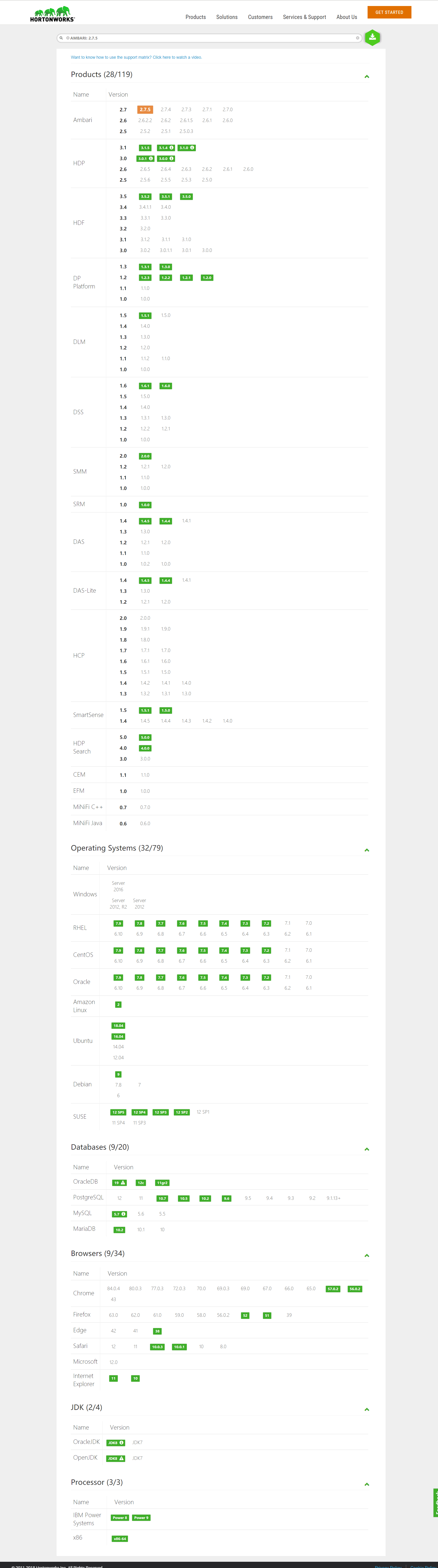
Task: Collapse the Processor section
Action: click(367, 1484)
